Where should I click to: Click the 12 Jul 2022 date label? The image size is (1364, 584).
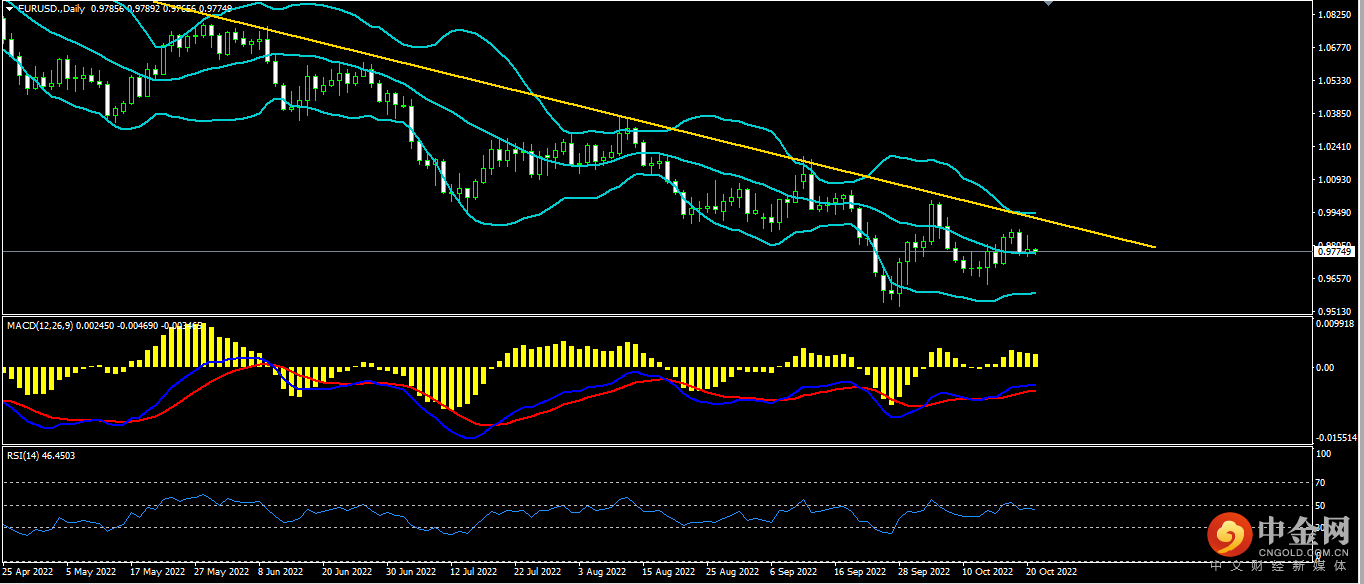(x=474, y=573)
